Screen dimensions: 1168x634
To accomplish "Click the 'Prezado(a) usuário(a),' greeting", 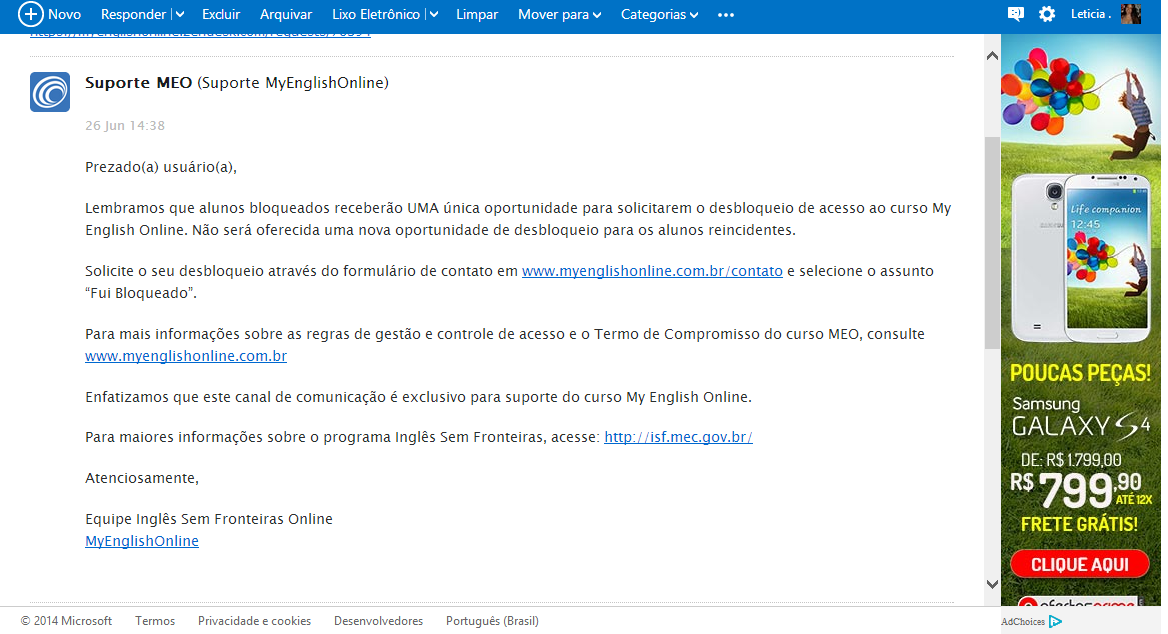I will [161, 167].
